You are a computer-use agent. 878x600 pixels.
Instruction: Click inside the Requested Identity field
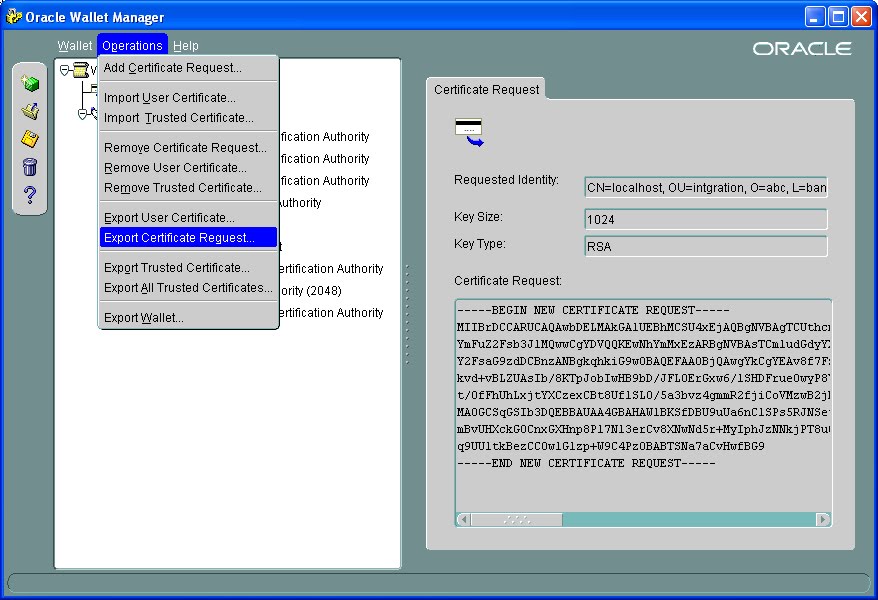(703, 186)
